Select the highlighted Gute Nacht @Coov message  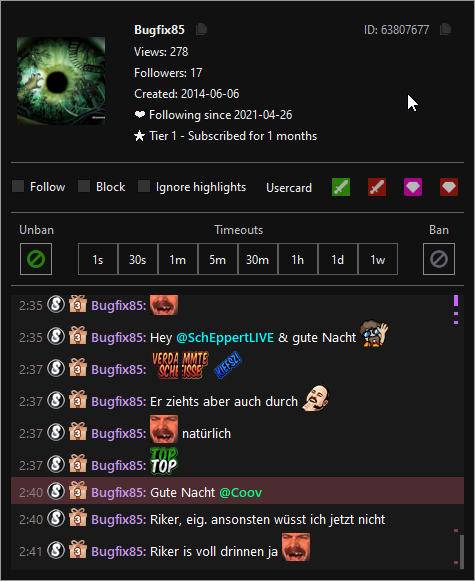(238, 491)
